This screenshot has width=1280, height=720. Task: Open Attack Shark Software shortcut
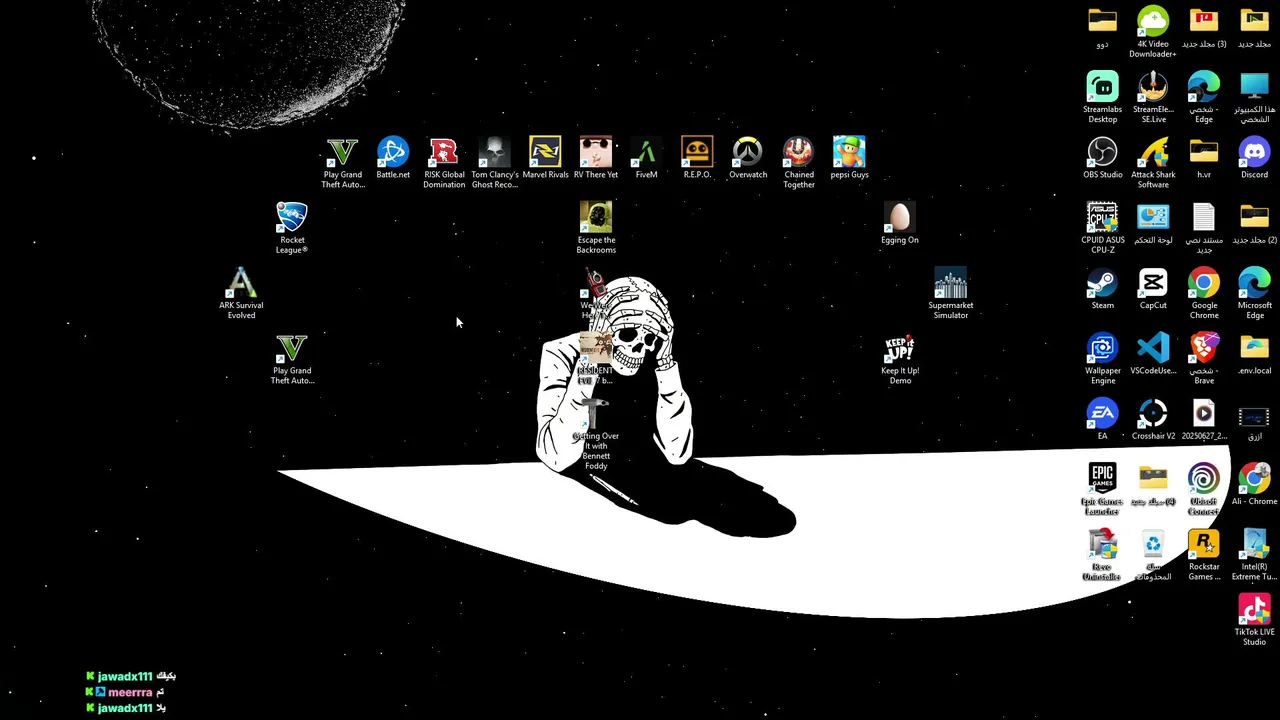coord(1153,162)
